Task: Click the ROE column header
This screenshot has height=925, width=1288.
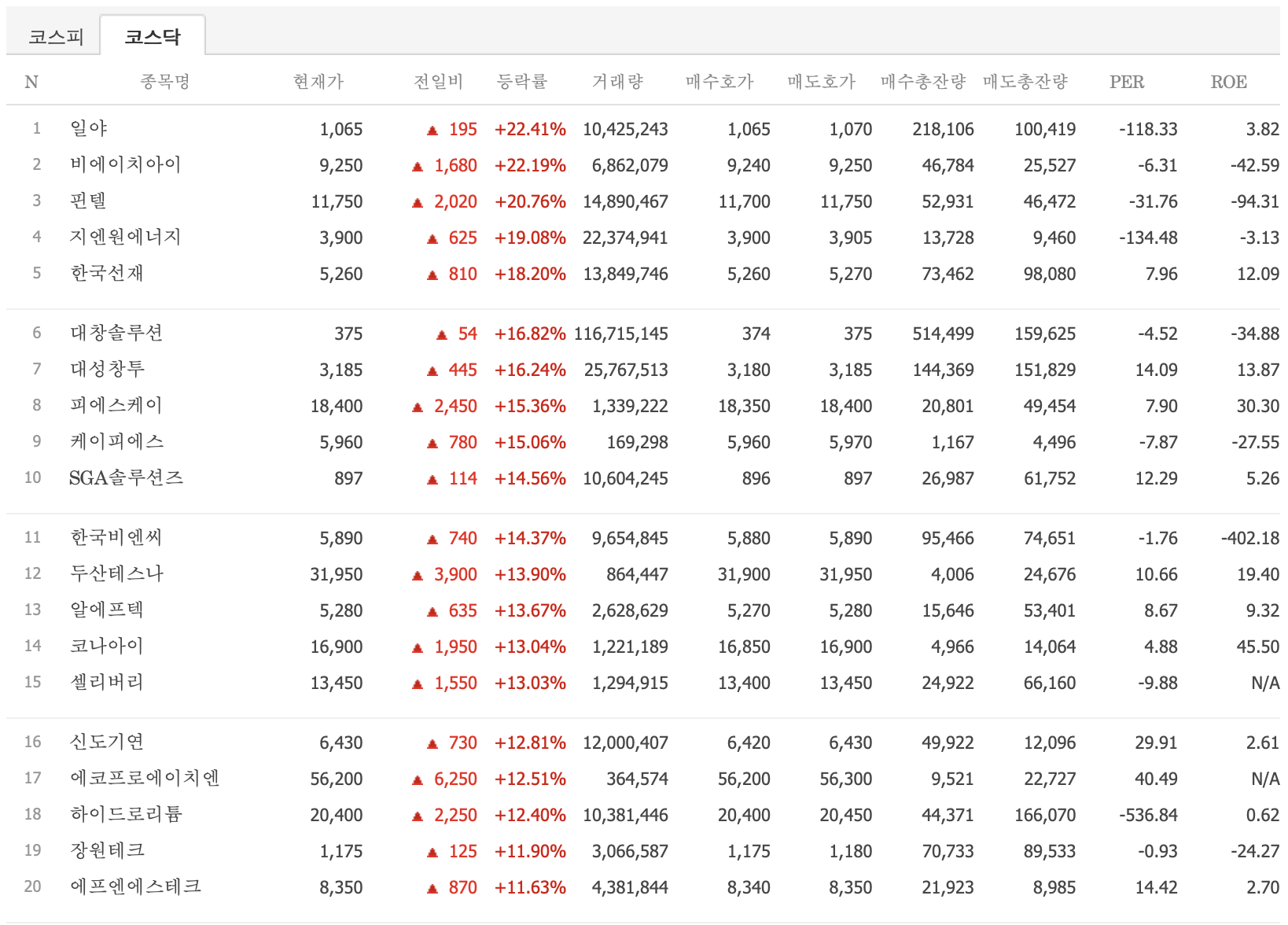Action: click(x=1229, y=82)
